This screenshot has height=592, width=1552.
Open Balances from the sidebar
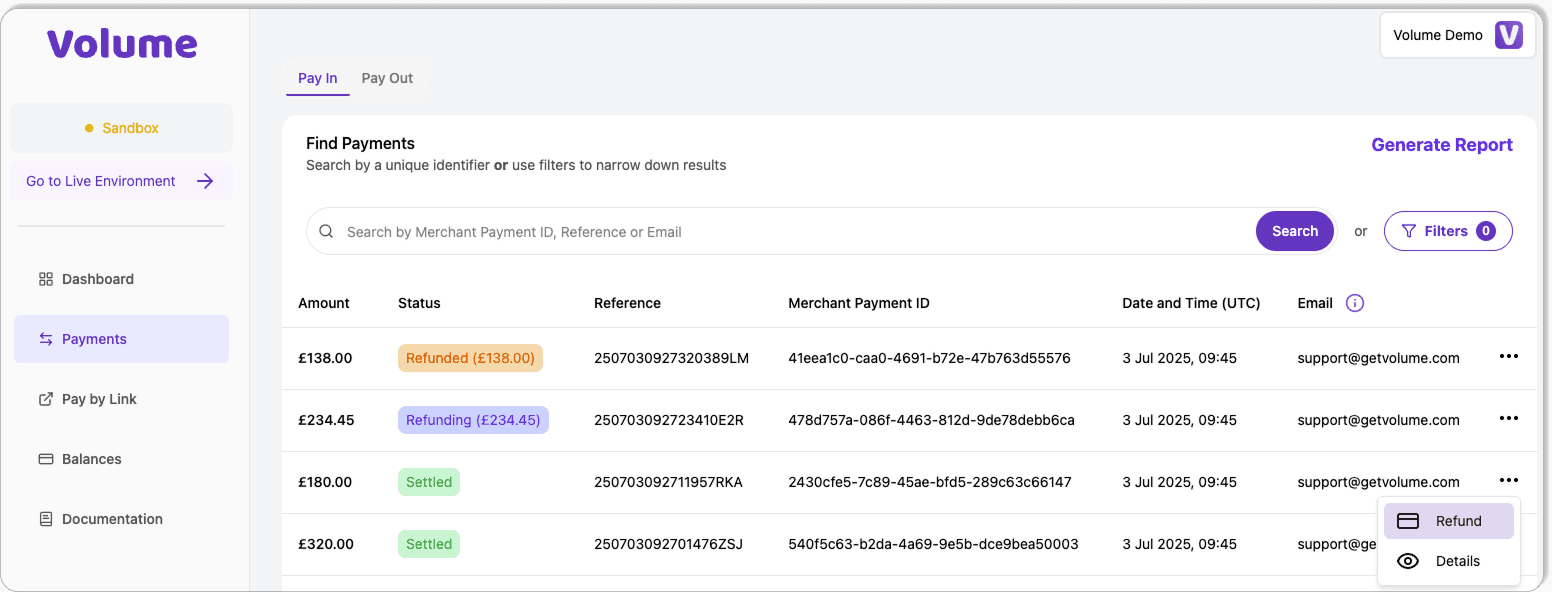point(121,459)
